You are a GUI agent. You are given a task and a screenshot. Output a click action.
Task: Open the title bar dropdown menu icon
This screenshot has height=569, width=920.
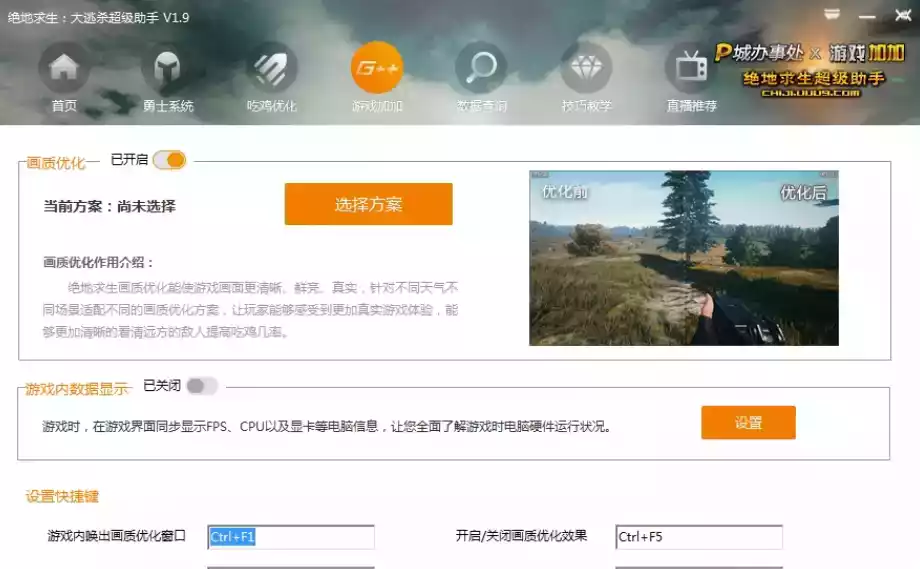[x=832, y=14]
